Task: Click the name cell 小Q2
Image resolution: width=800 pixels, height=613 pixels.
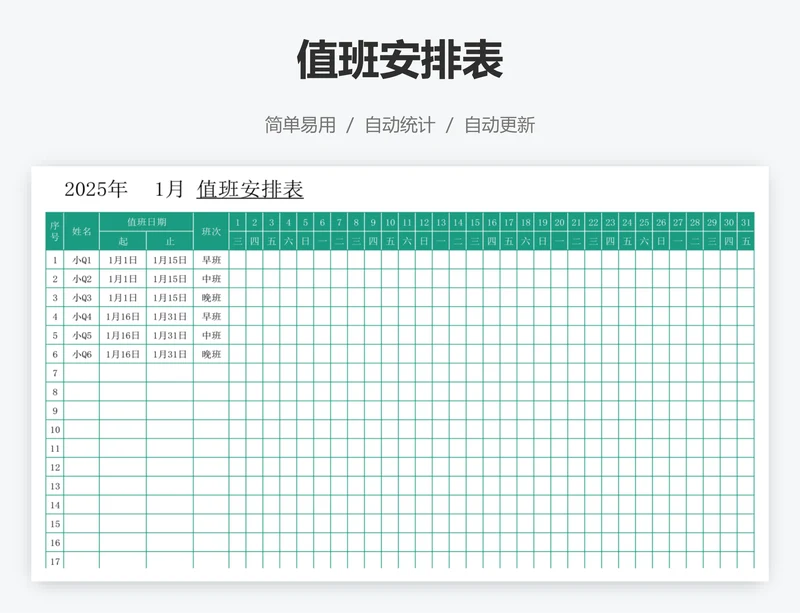Action: click(x=82, y=279)
